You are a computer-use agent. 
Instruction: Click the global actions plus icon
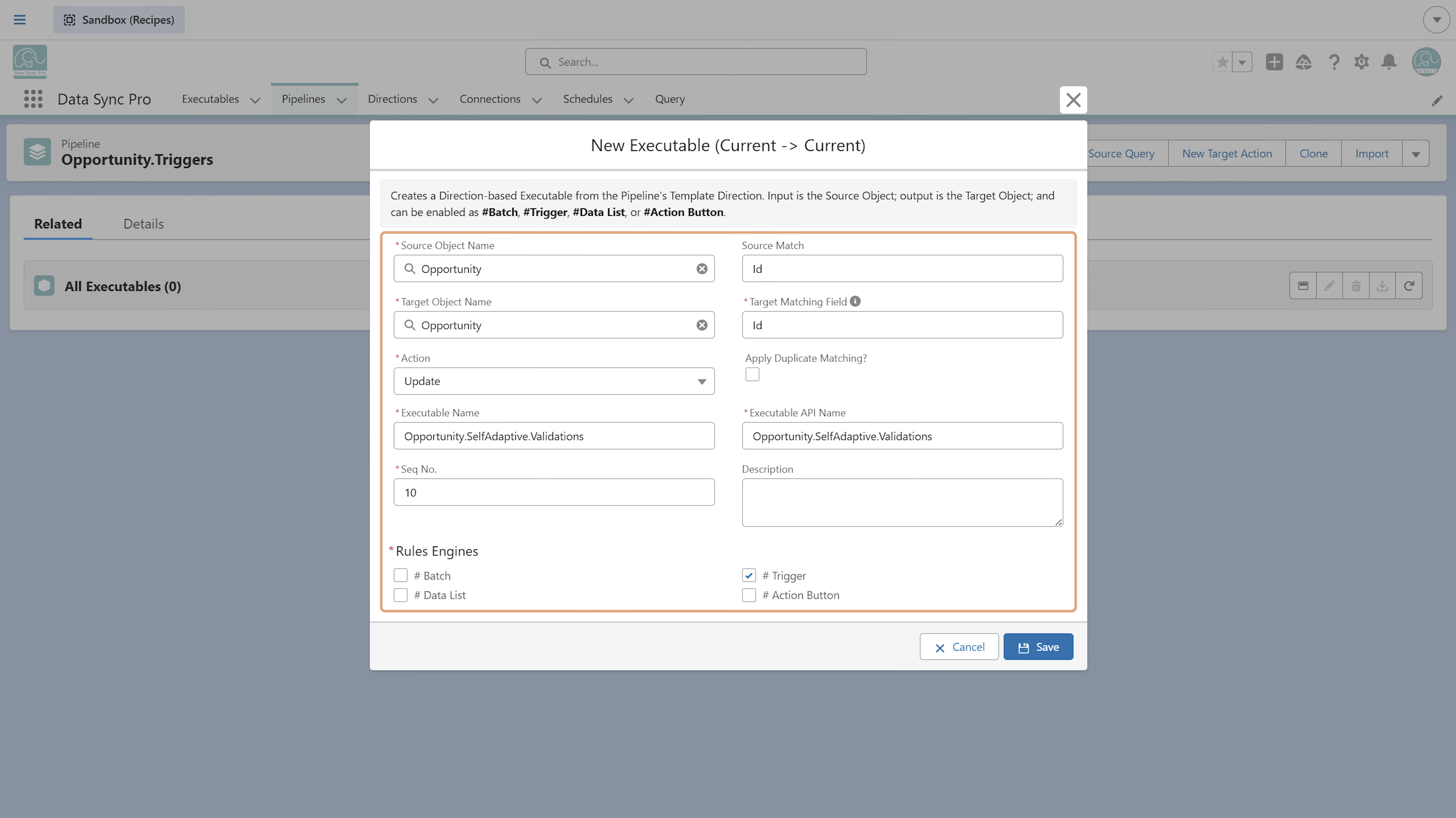[x=1274, y=62]
